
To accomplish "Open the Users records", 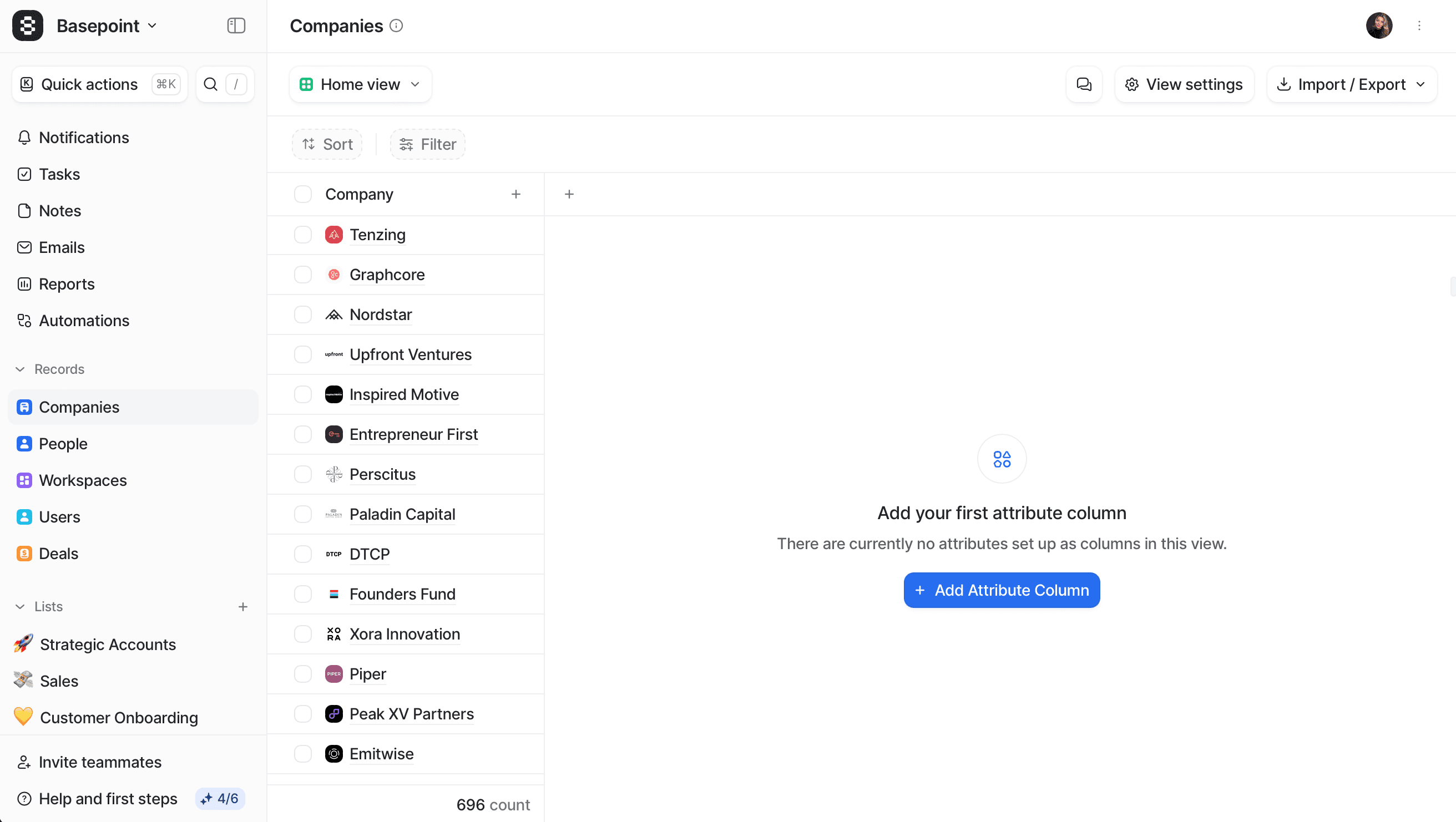I will click(x=133, y=517).
